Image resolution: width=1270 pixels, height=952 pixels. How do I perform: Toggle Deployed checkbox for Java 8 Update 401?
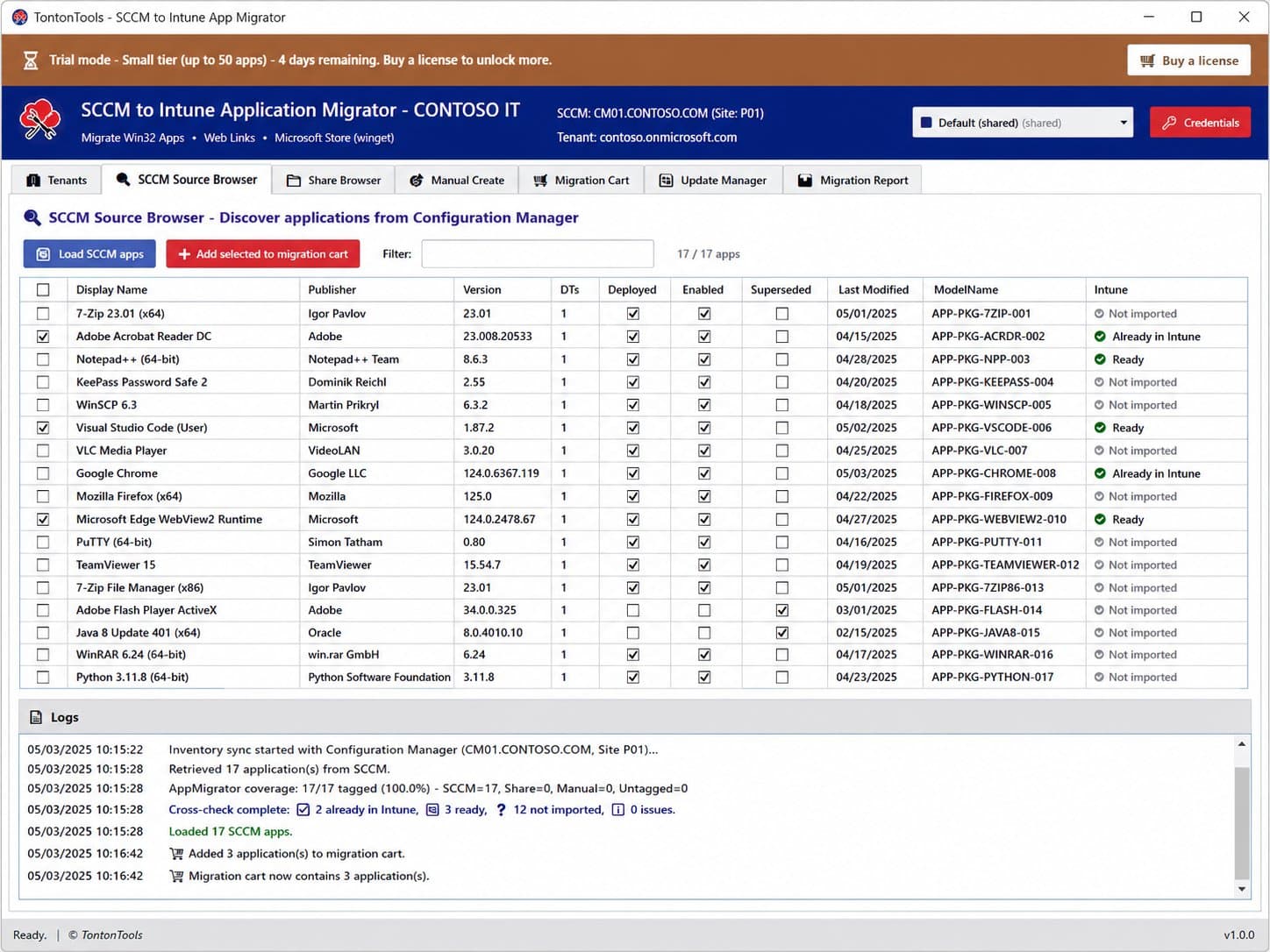coord(633,633)
